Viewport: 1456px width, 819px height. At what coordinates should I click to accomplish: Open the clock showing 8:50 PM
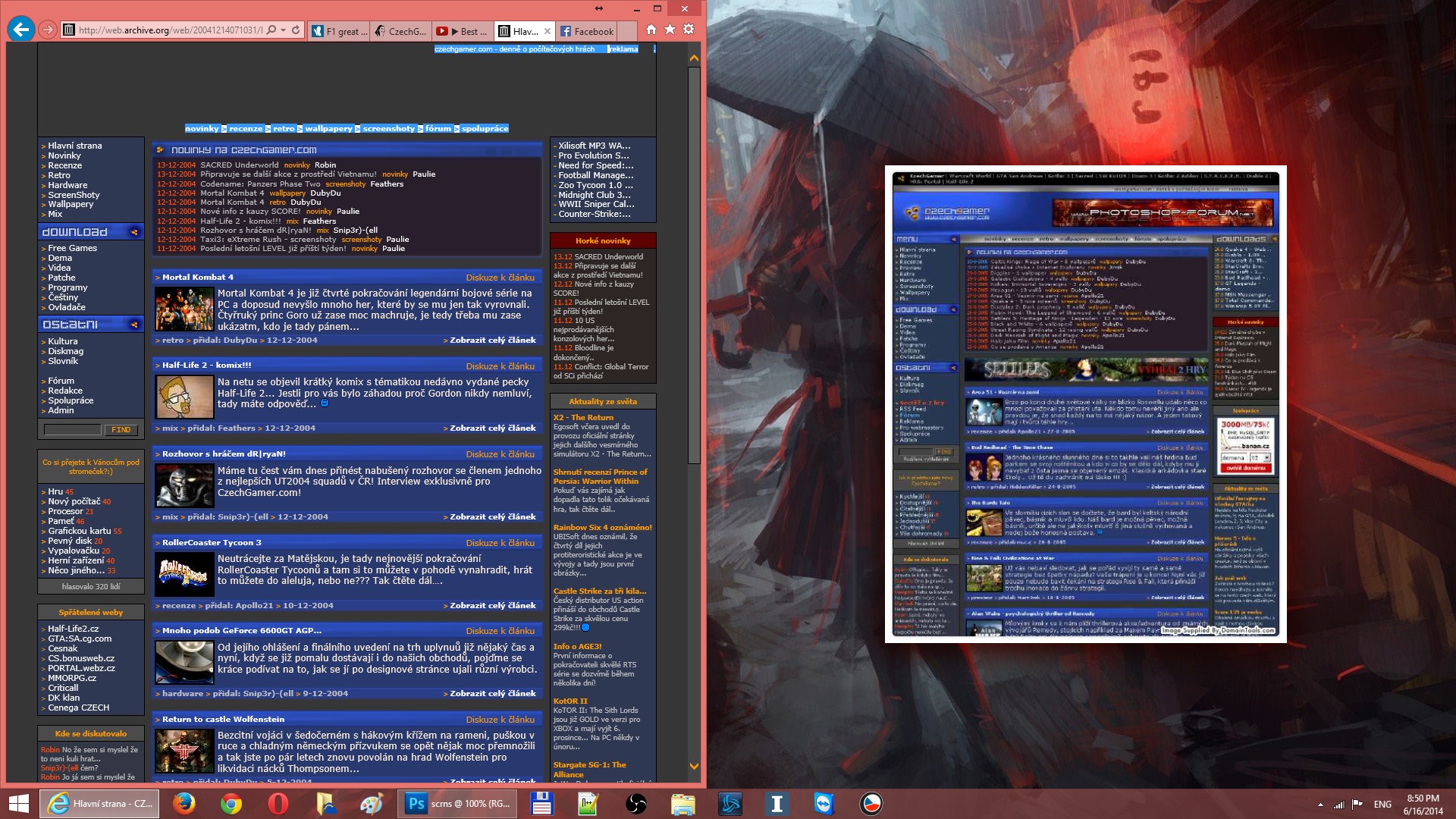pyautogui.click(x=1423, y=805)
